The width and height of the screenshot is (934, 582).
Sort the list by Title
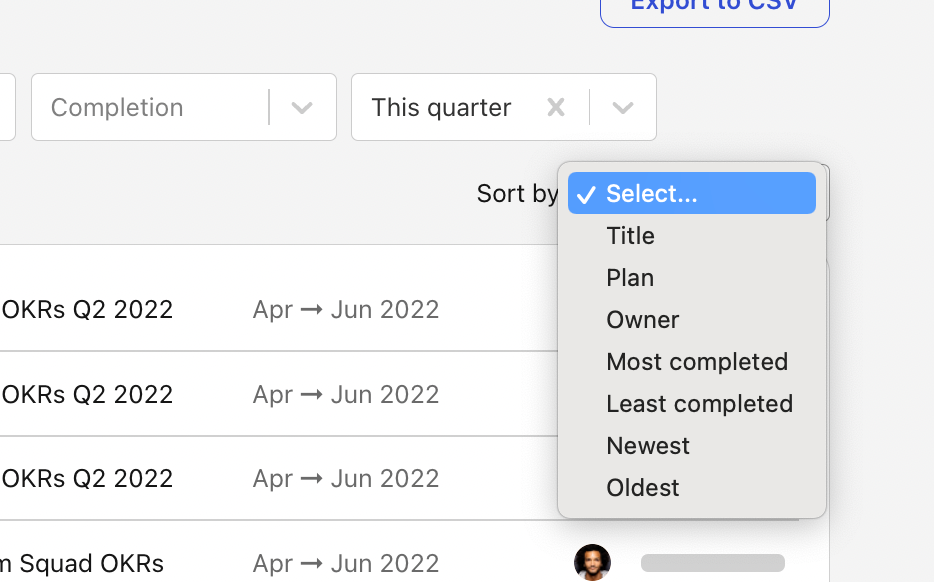click(x=630, y=236)
